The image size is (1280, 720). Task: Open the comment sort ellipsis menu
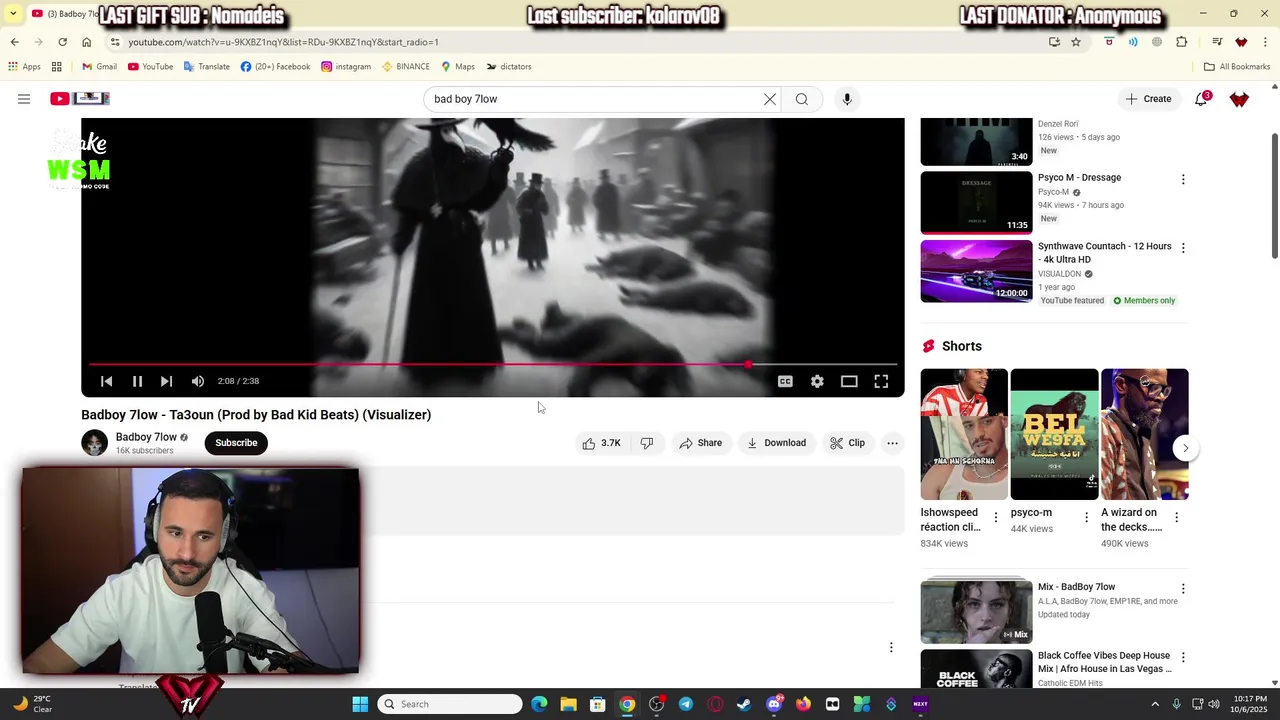click(891, 648)
